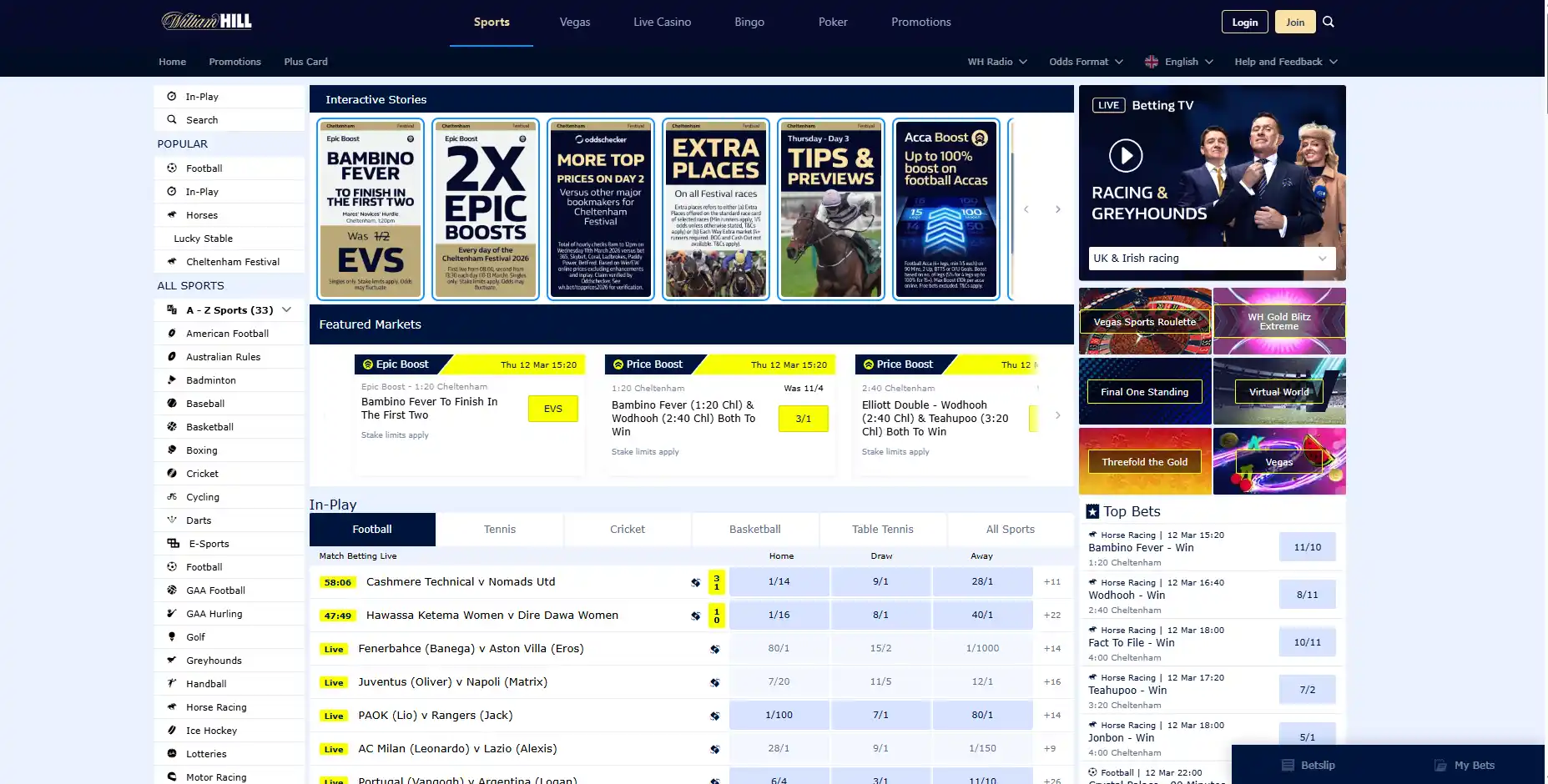Select the Basketball icon in All Sports list

coord(172,426)
